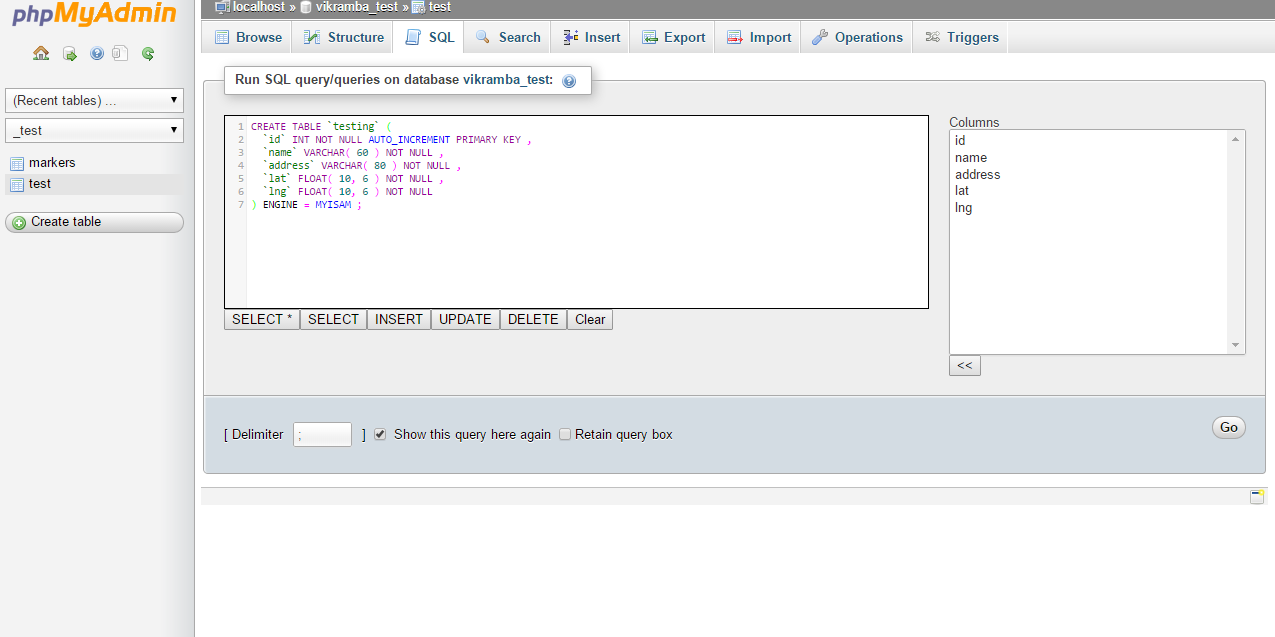1275x637 pixels.
Task: Click the DELETE query button
Action: [533, 319]
